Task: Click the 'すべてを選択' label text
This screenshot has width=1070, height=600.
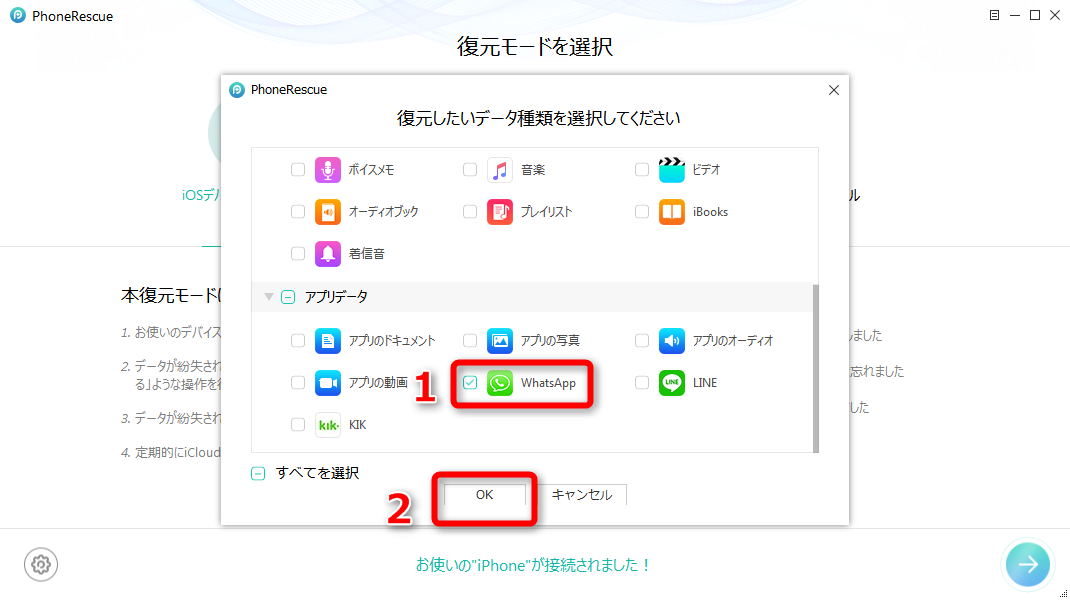Action: pyautogui.click(x=317, y=473)
